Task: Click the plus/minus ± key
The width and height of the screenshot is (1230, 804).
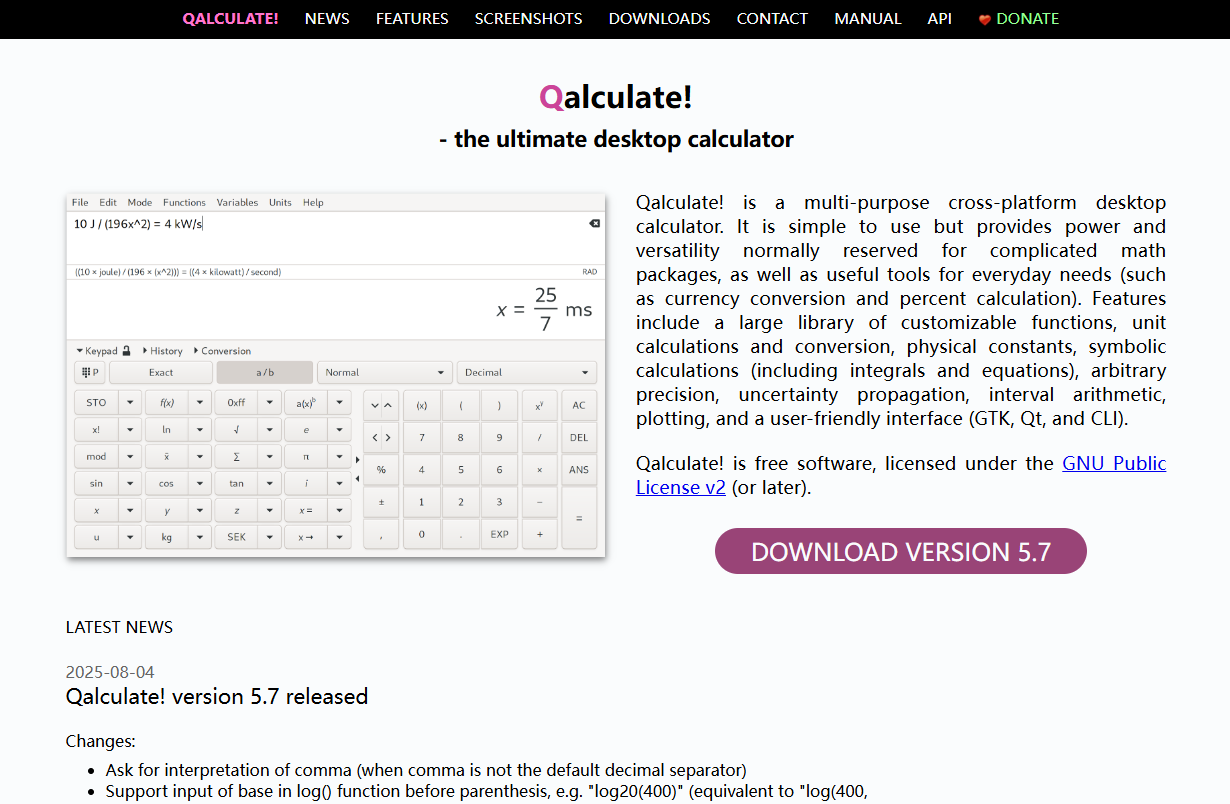Action: (381, 502)
